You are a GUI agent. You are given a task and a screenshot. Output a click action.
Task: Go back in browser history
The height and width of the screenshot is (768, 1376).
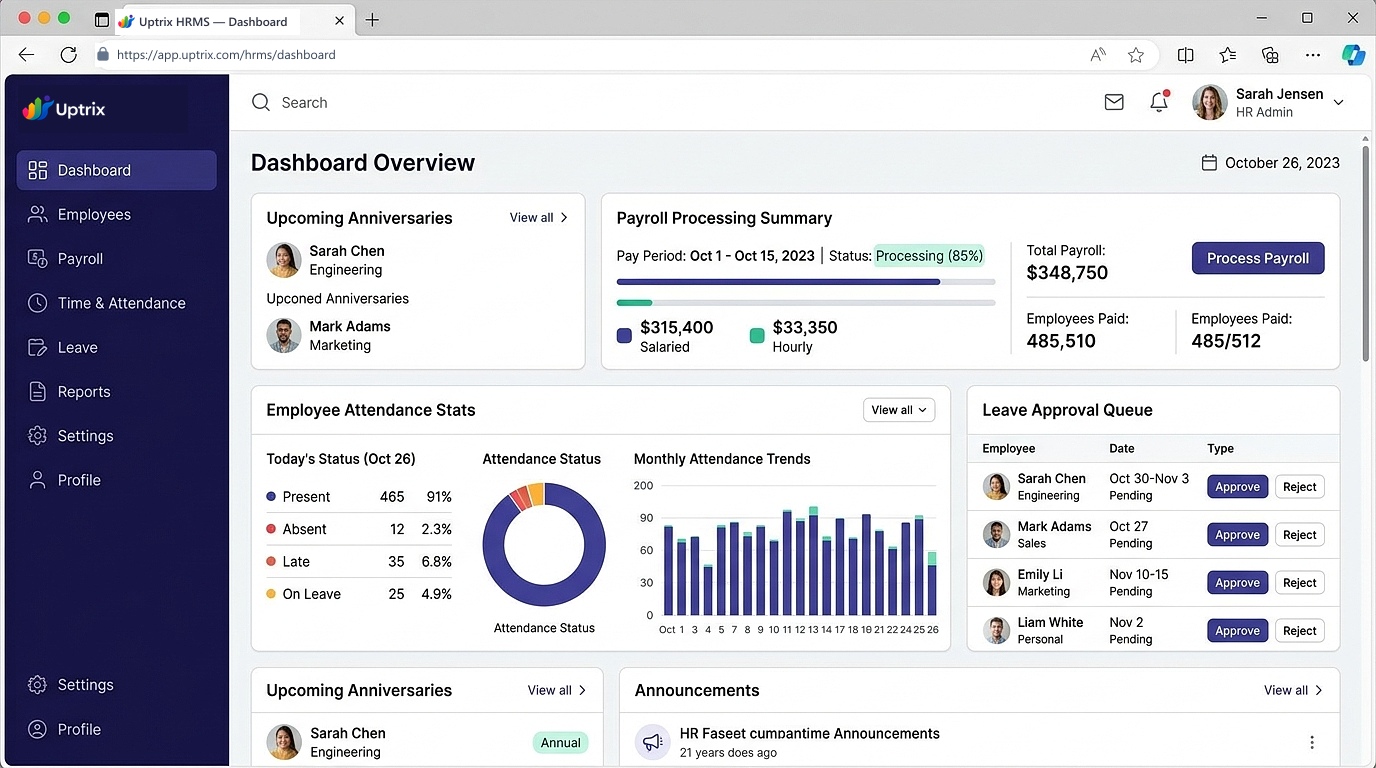[27, 55]
